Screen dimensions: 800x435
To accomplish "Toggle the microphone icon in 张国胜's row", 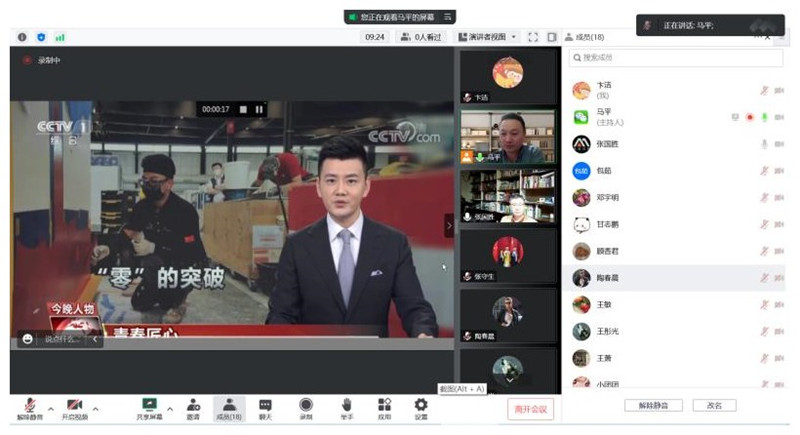I will point(764,144).
